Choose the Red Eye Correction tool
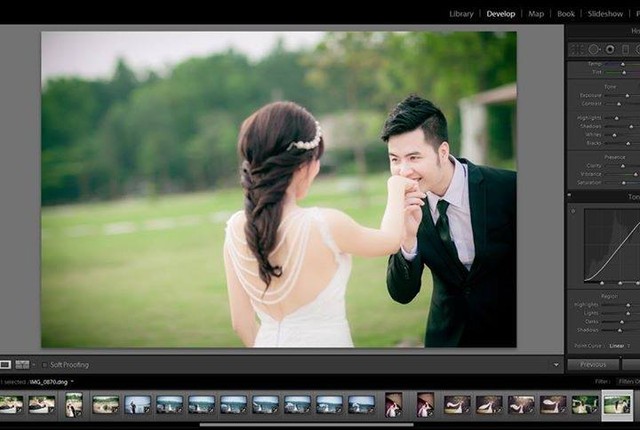This screenshot has height=430, width=640. tap(610, 49)
